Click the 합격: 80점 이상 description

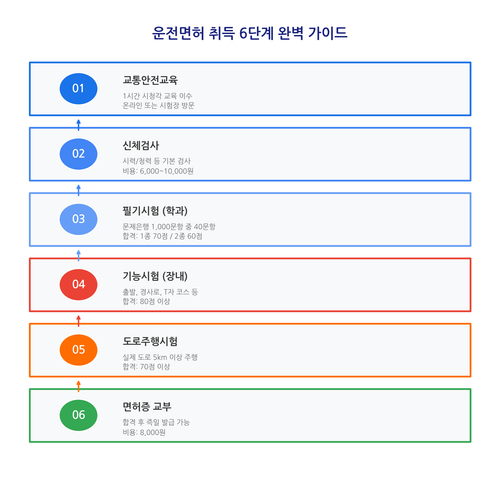(146, 301)
